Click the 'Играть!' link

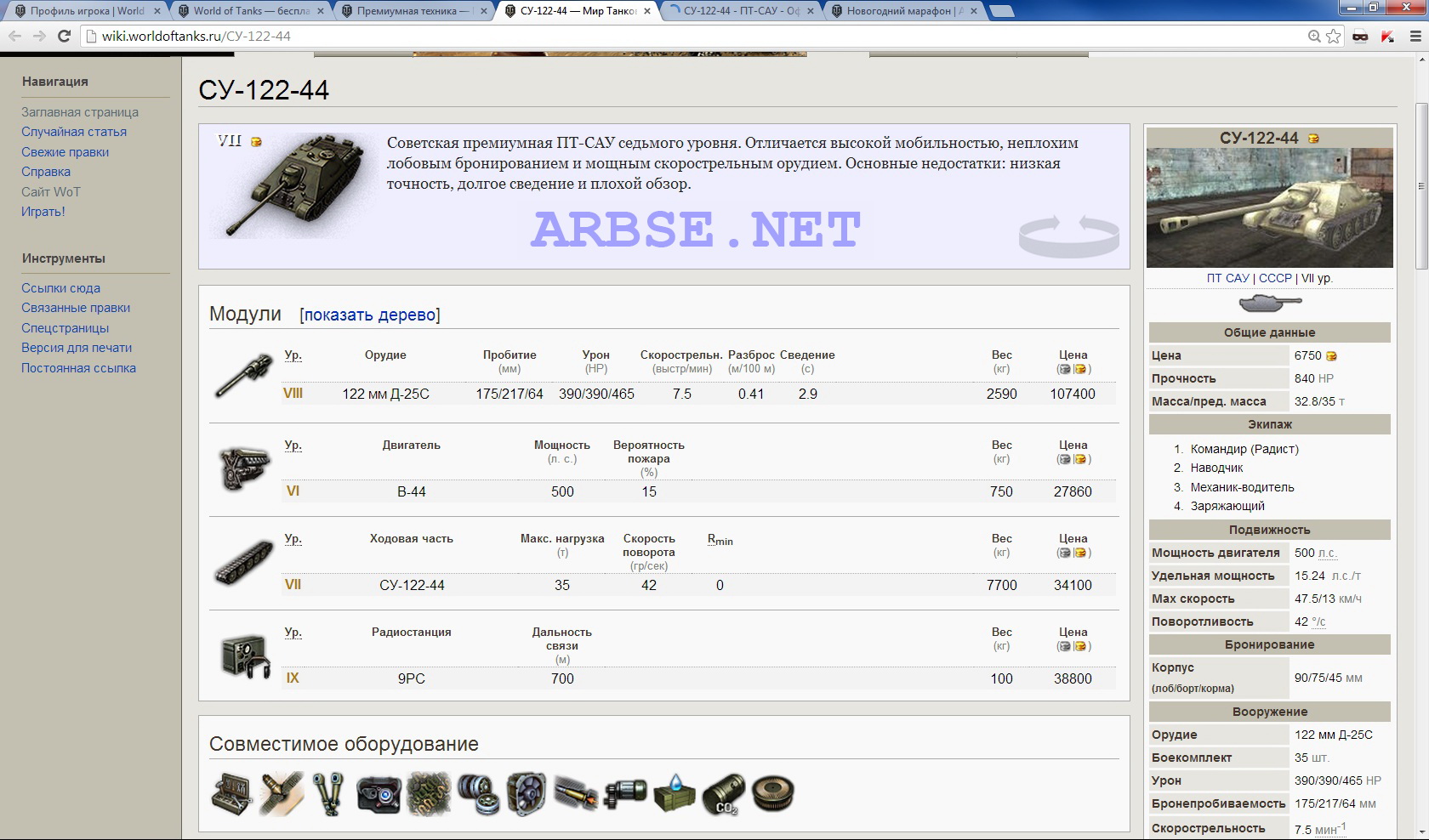[43, 212]
